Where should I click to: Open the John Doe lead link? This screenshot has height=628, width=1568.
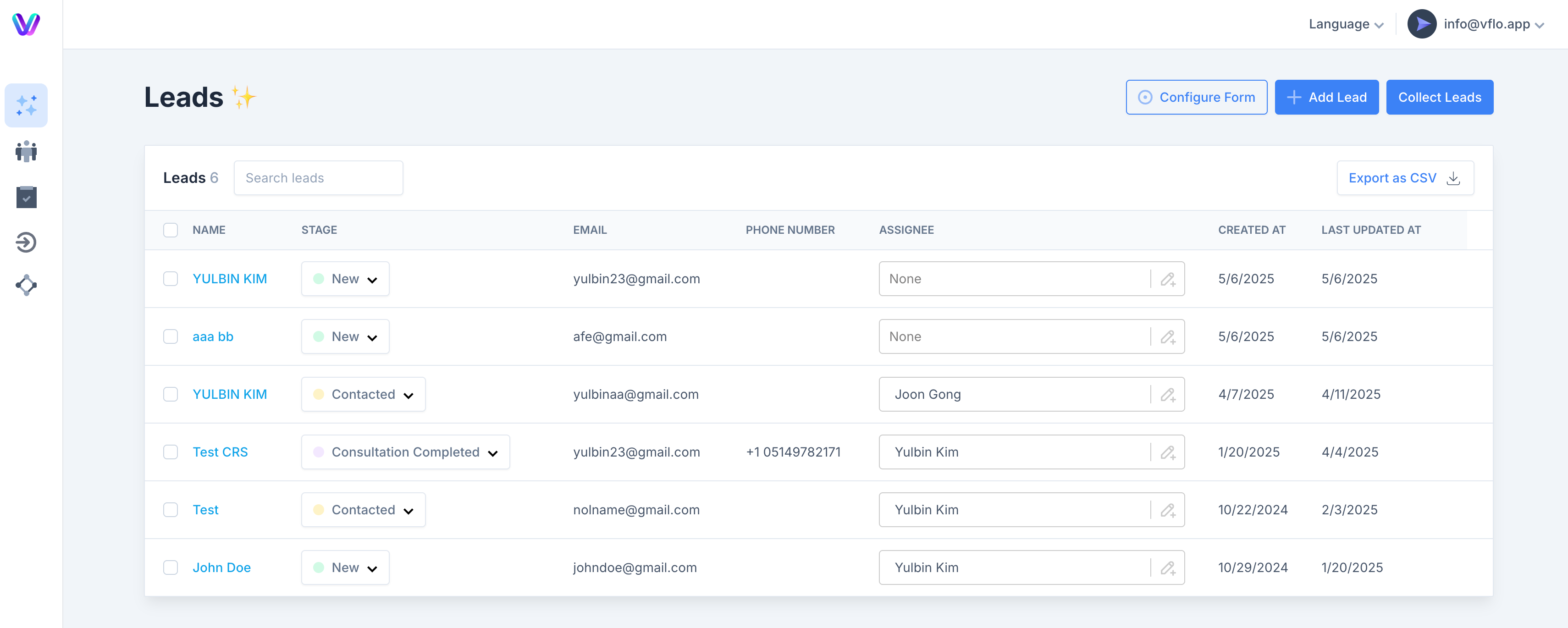click(221, 568)
